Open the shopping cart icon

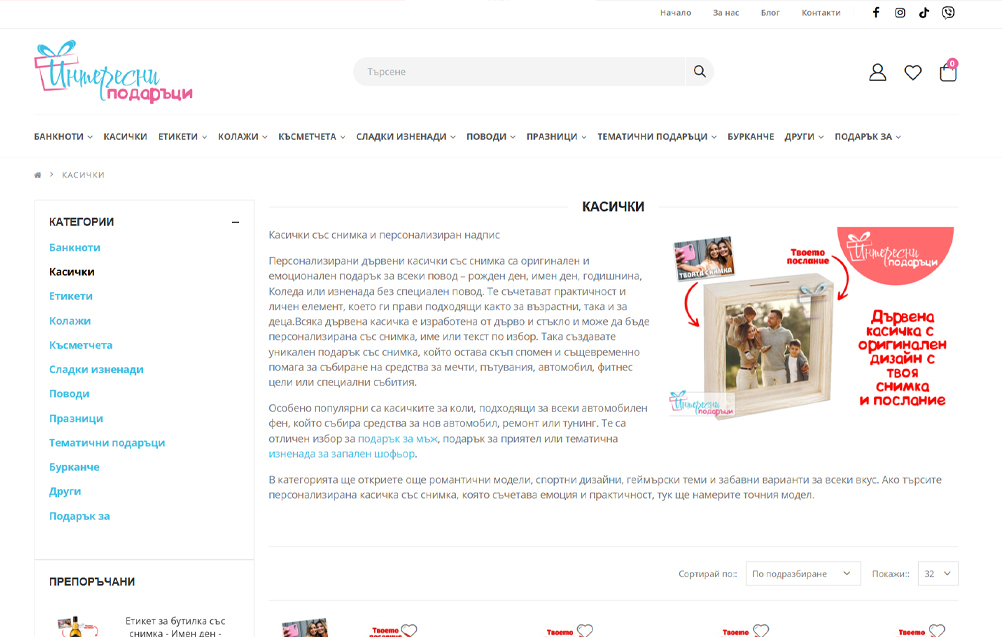(x=948, y=72)
